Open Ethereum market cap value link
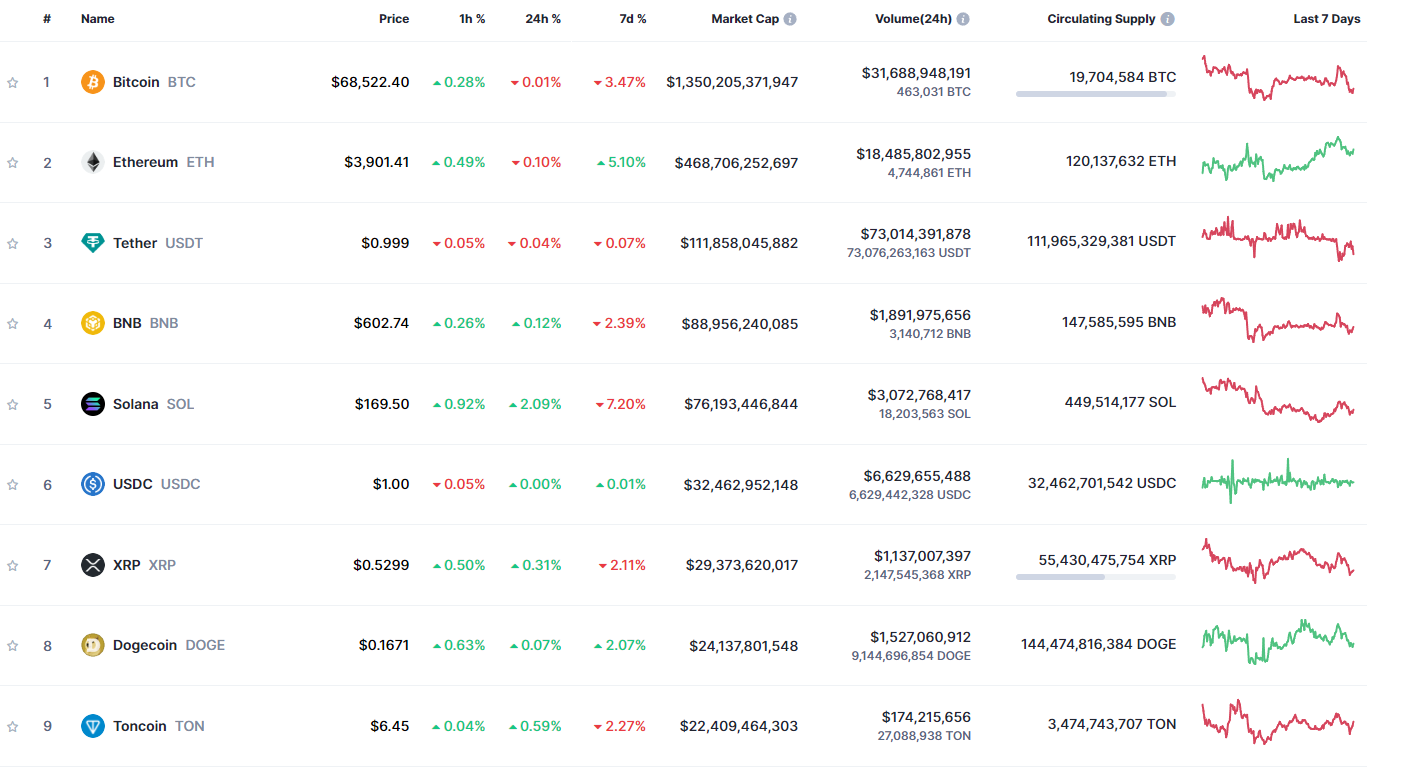This screenshot has height=771, width=1424. (736, 162)
